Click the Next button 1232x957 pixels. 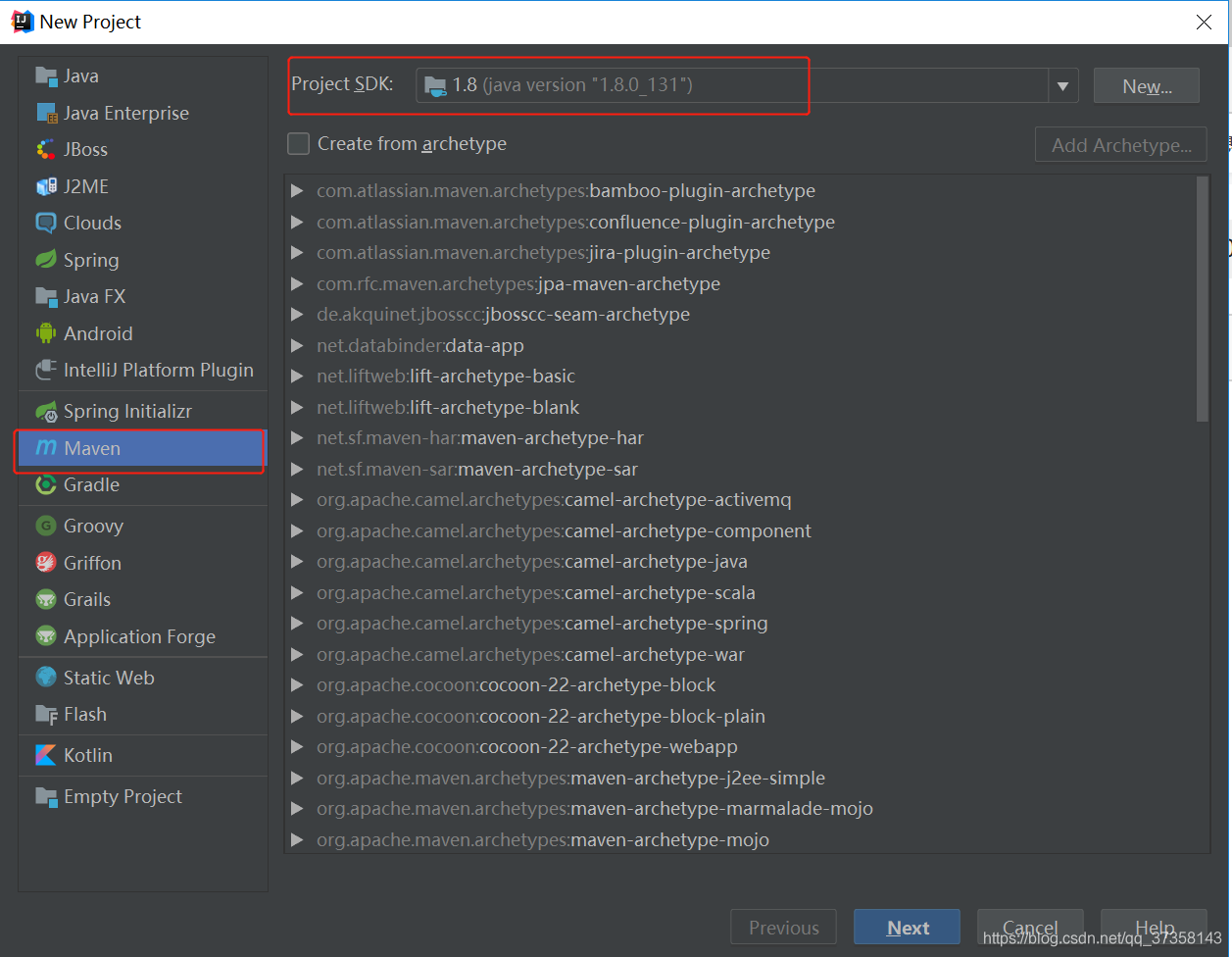908,928
